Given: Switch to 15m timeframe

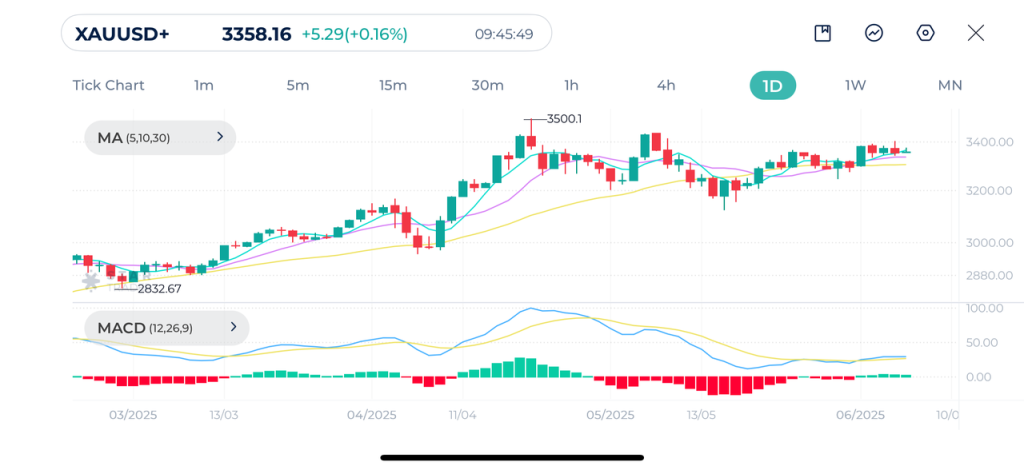Looking at the screenshot, I should pyautogui.click(x=393, y=85).
